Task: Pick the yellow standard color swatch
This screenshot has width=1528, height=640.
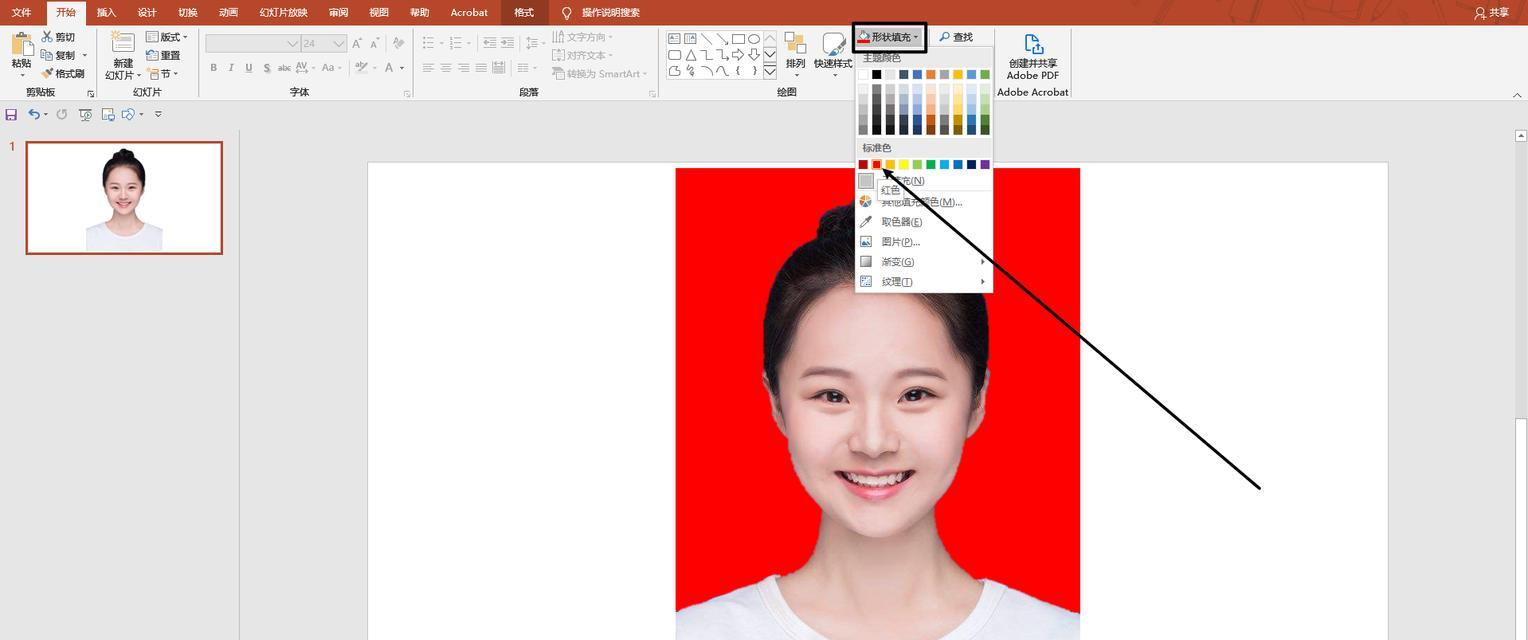Action: (x=904, y=164)
